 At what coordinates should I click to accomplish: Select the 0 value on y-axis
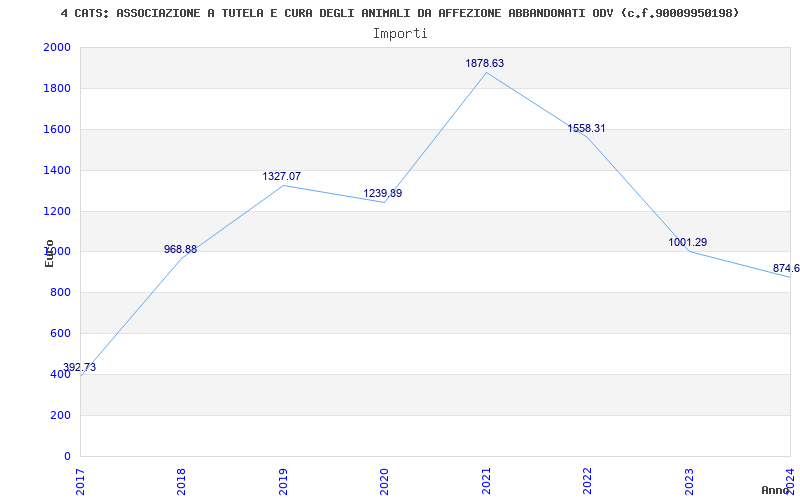pos(67,456)
